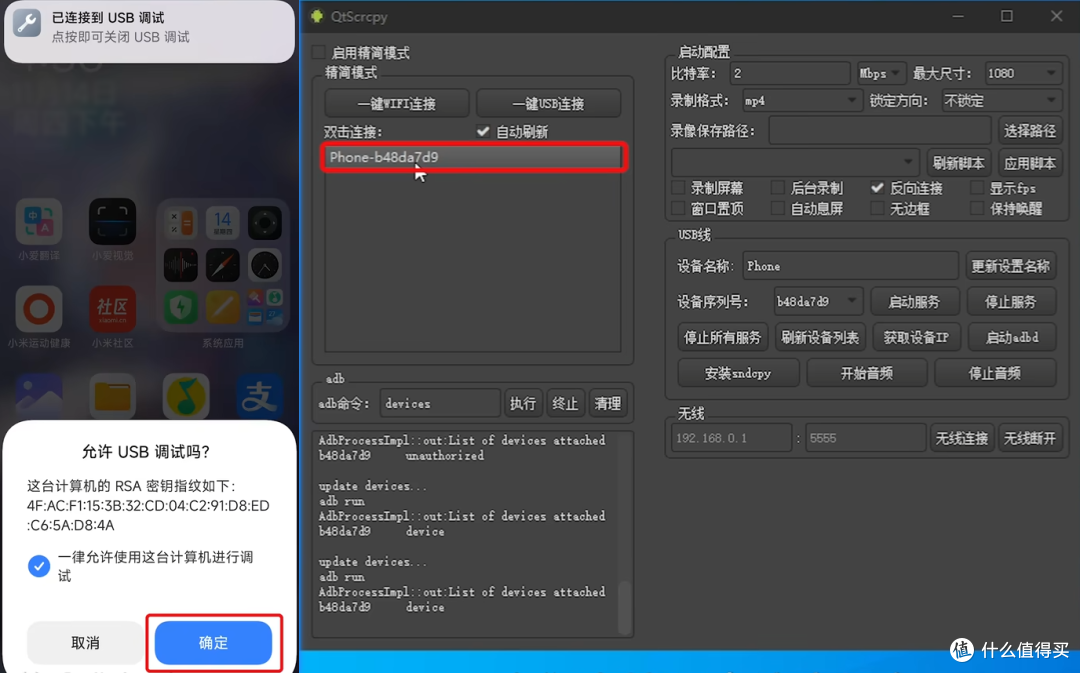This screenshot has width=1080, height=673.
Task: Open the 小爱翻译 app on the phone screen
Action: coord(39,222)
